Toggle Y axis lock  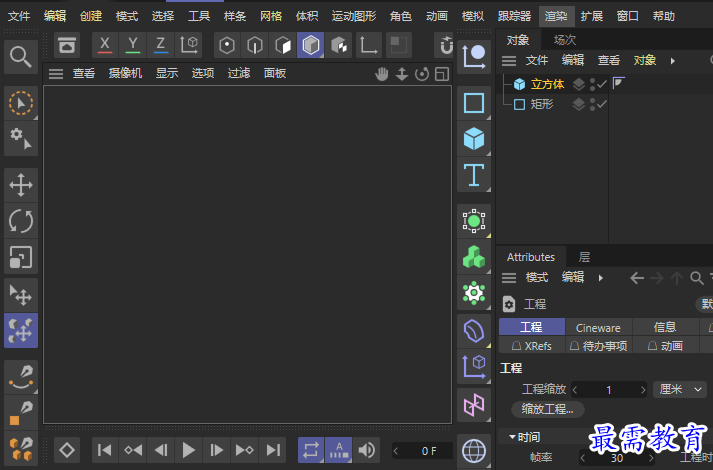[133, 45]
